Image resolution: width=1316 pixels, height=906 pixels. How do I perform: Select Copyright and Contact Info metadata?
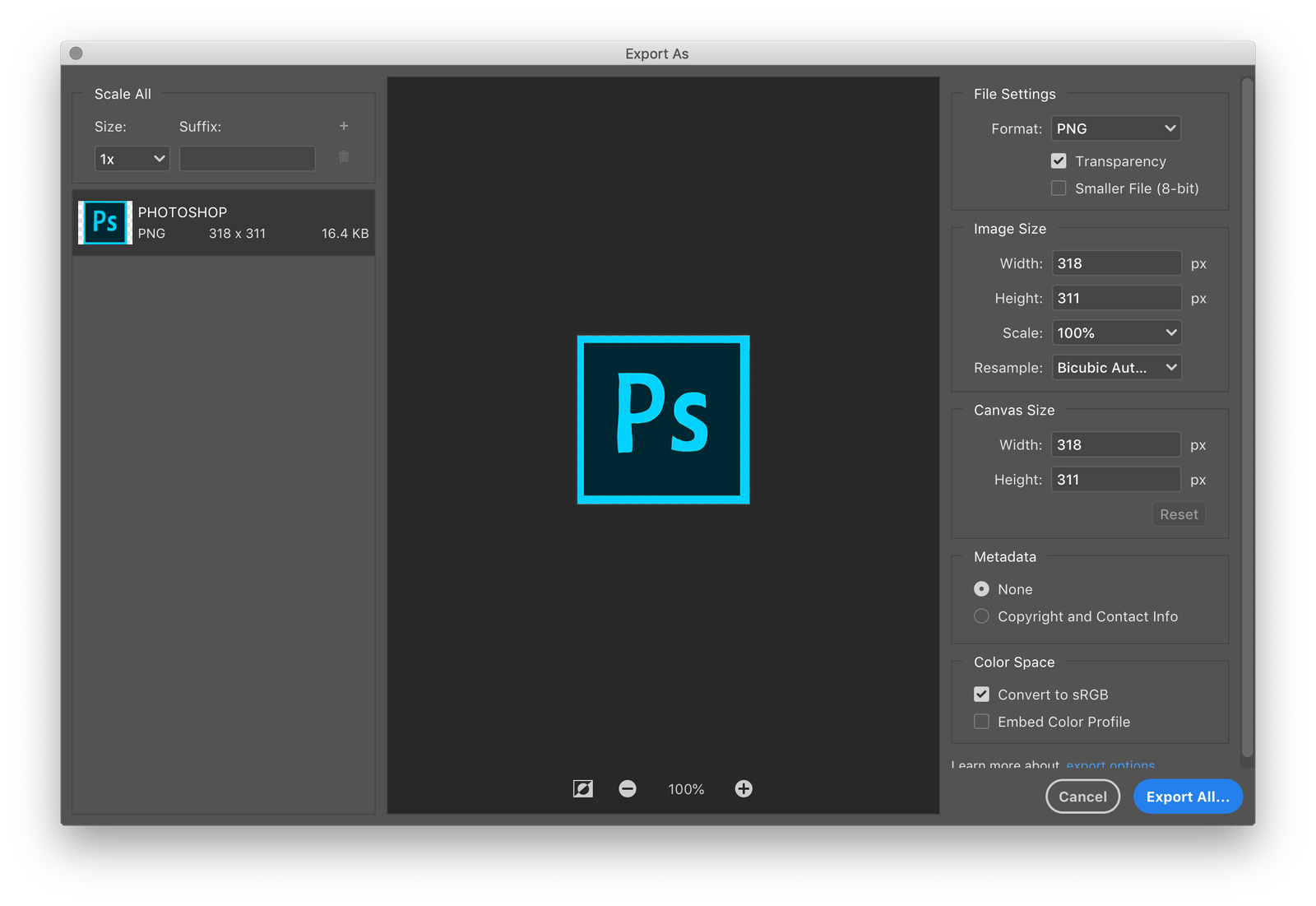(x=981, y=616)
